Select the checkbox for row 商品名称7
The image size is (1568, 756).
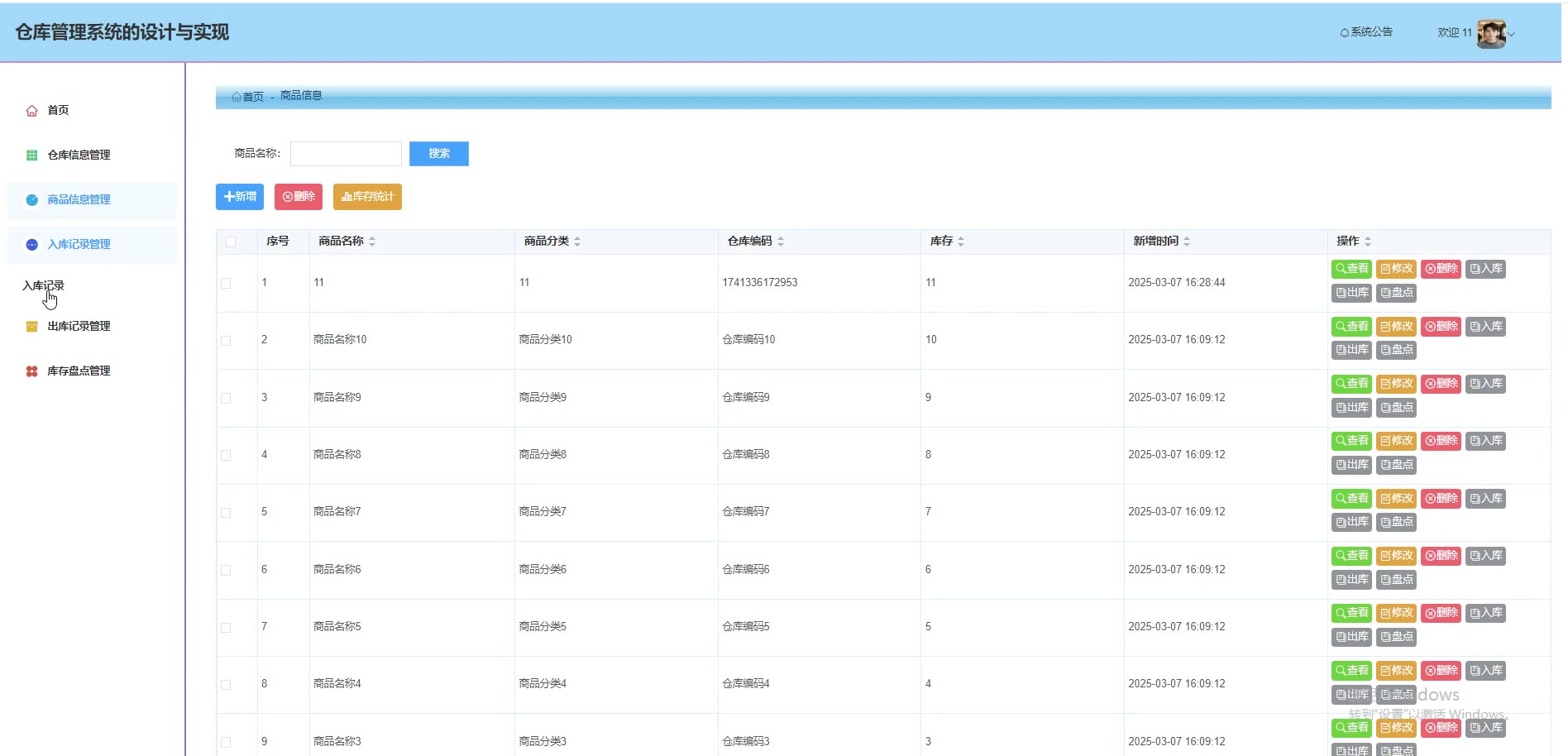point(226,513)
